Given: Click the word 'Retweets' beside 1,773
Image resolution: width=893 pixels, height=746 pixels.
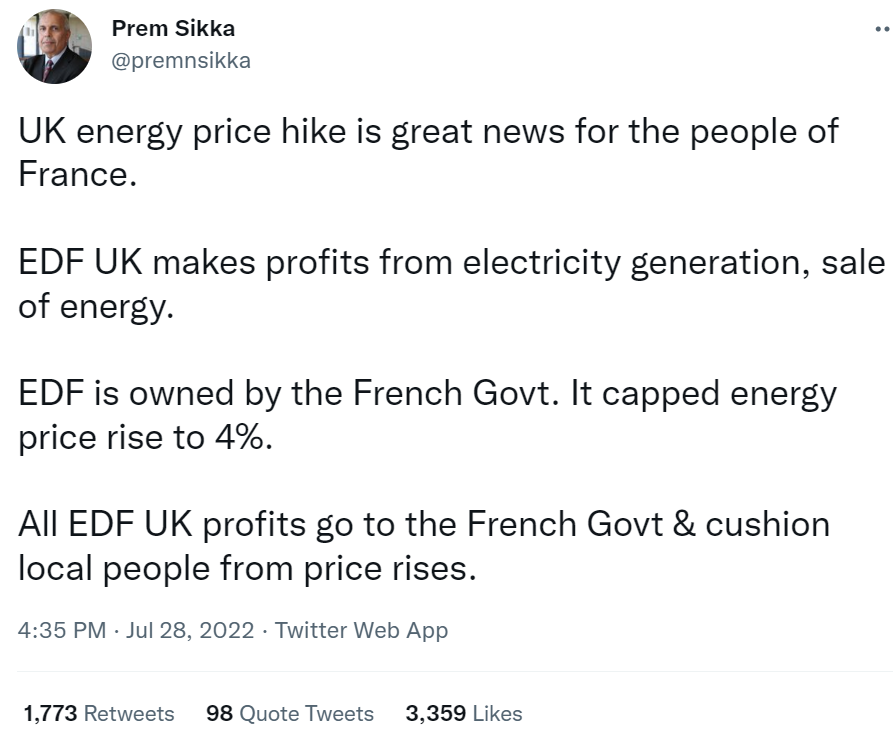Looking at the screenshot, I should [x=129, y=714].
